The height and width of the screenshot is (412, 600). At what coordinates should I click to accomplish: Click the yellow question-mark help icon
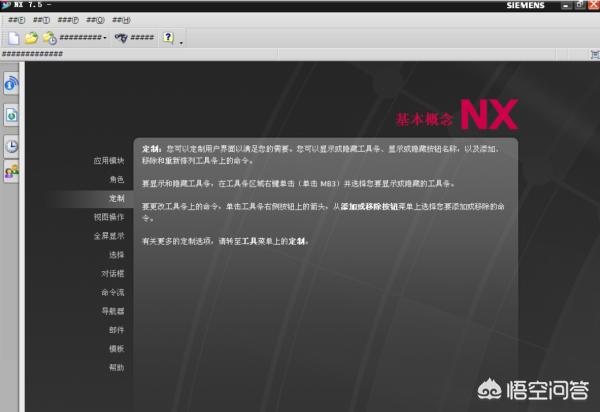click(x=168, y=37)
